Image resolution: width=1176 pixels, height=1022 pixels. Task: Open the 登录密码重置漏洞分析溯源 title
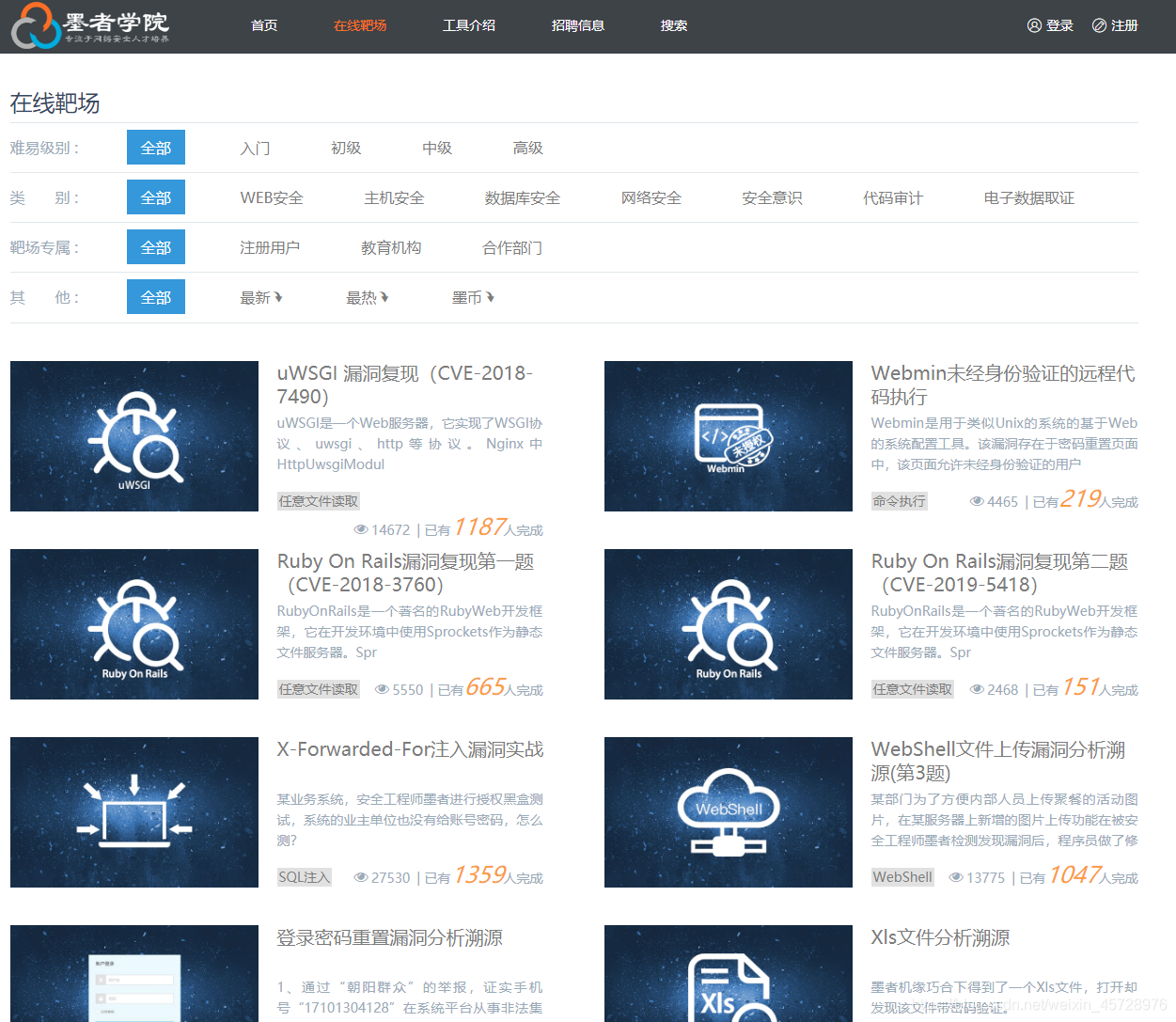tap(389, 937)
